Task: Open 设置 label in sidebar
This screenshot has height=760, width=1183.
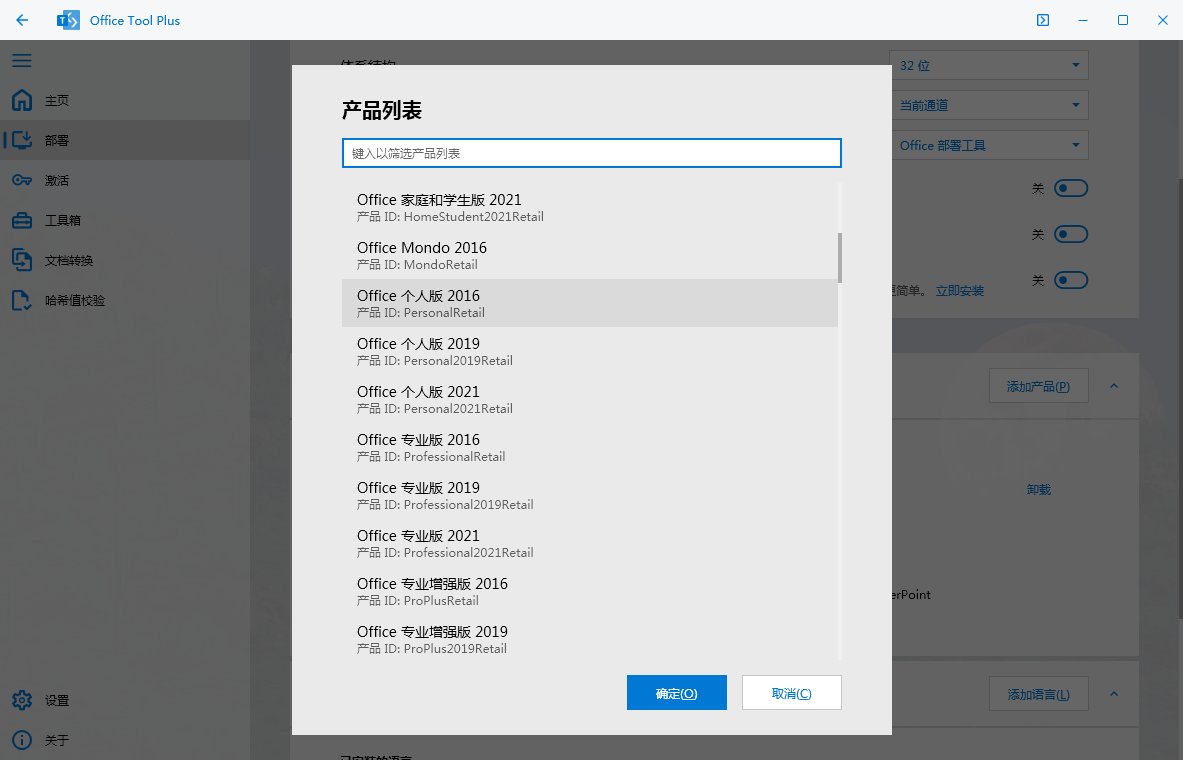Action: [57, 700]
